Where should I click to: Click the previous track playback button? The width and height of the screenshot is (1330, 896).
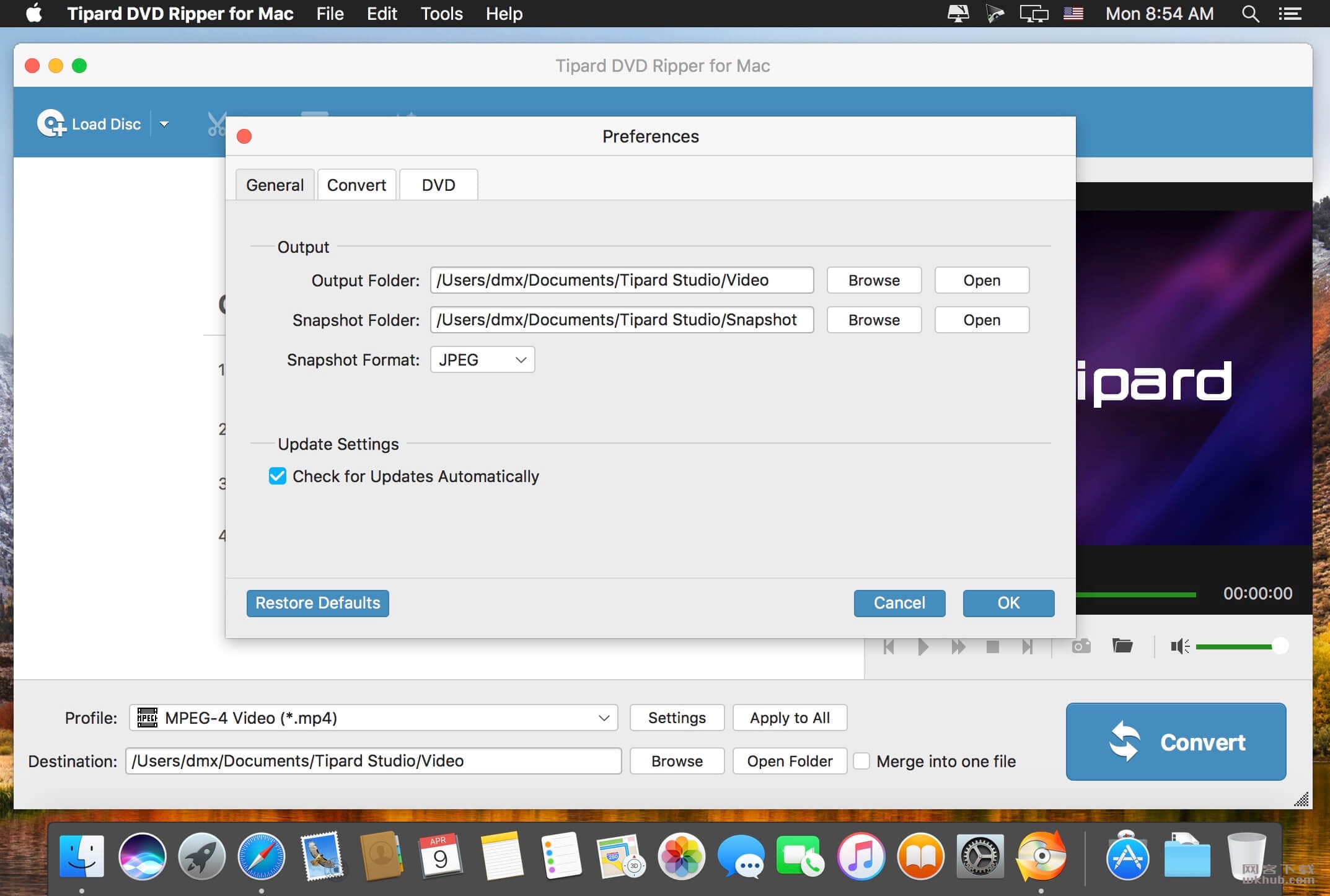click(x=889, y=646)
